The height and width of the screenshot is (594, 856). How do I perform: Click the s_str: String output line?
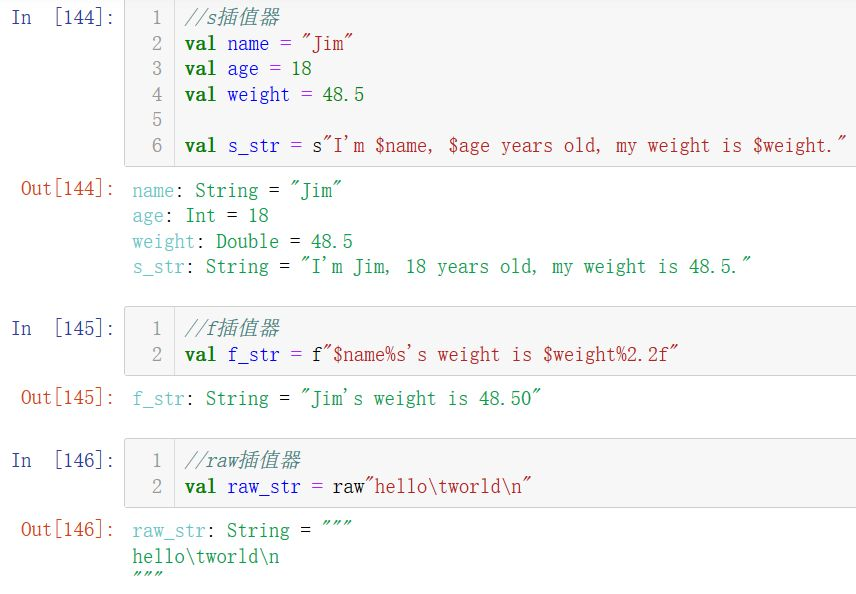(x=441, y=267)
